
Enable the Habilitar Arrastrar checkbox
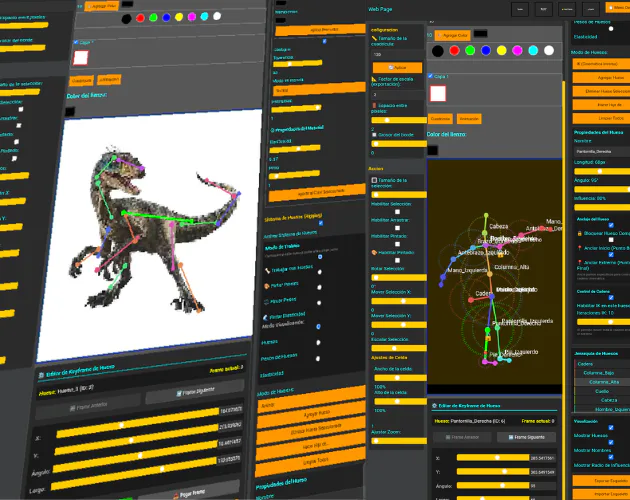pyautogui.click(x=397, y=228)
